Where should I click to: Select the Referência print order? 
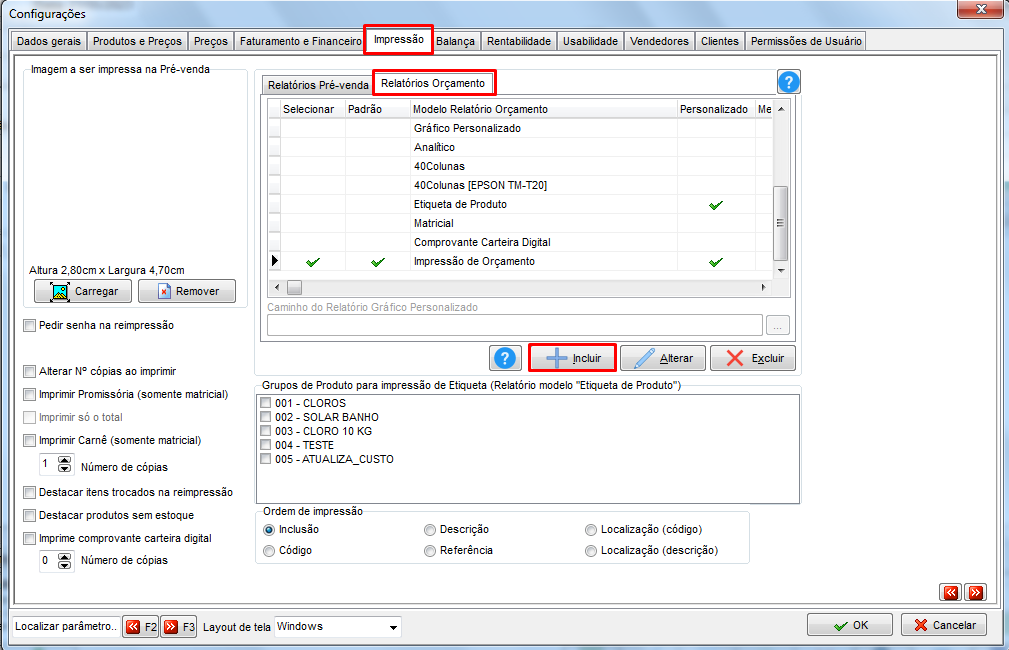(430, 551)
